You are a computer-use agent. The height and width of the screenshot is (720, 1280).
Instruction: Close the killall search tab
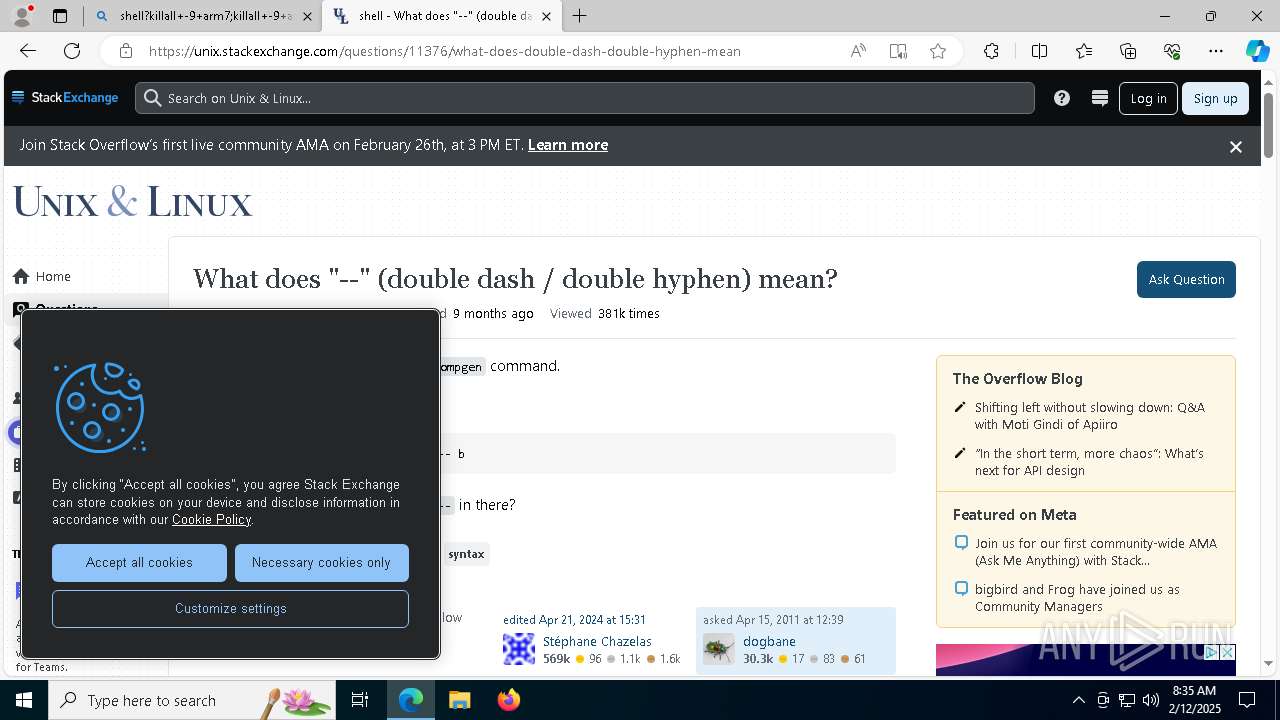(x=307, y=16)
